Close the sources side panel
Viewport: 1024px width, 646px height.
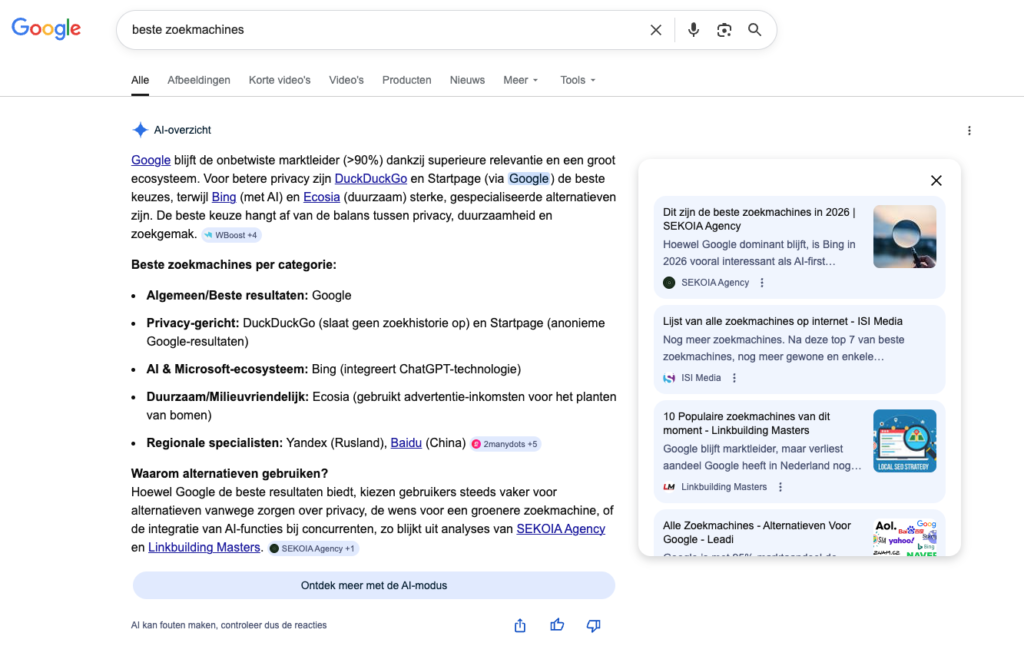[x=936, y=181]
